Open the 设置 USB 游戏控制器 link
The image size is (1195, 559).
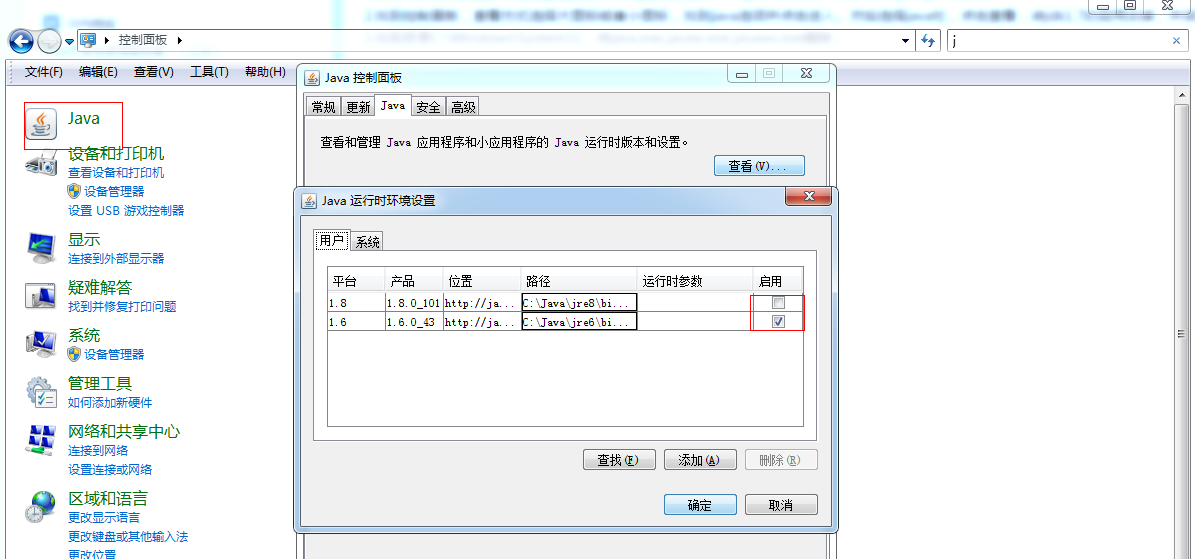tap(126, 210)
